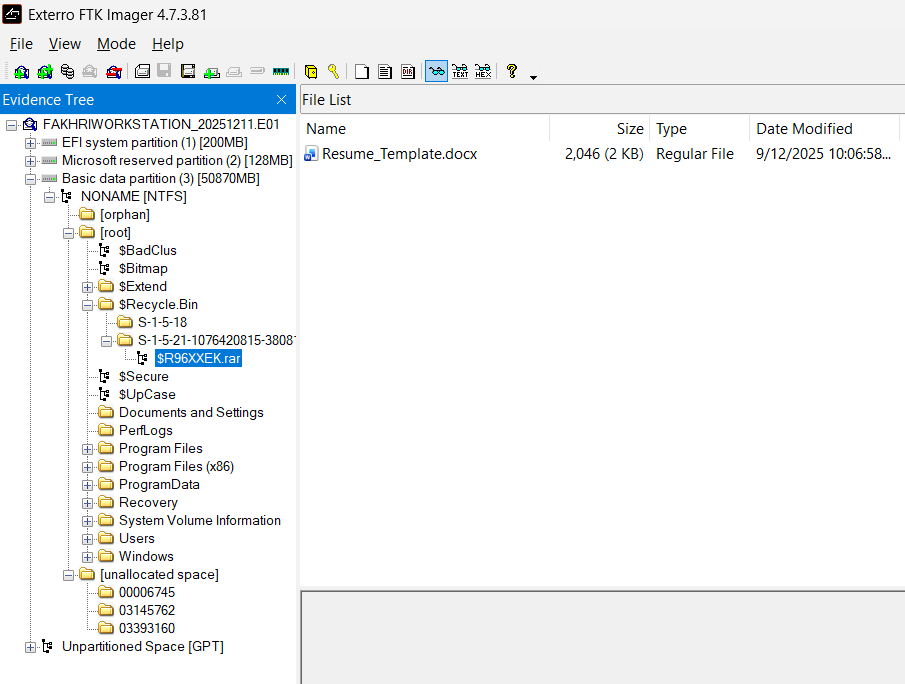Switch preview to HEX view mode
The width and height of the screenshot is (905, 684).
(x=483, y=72)
